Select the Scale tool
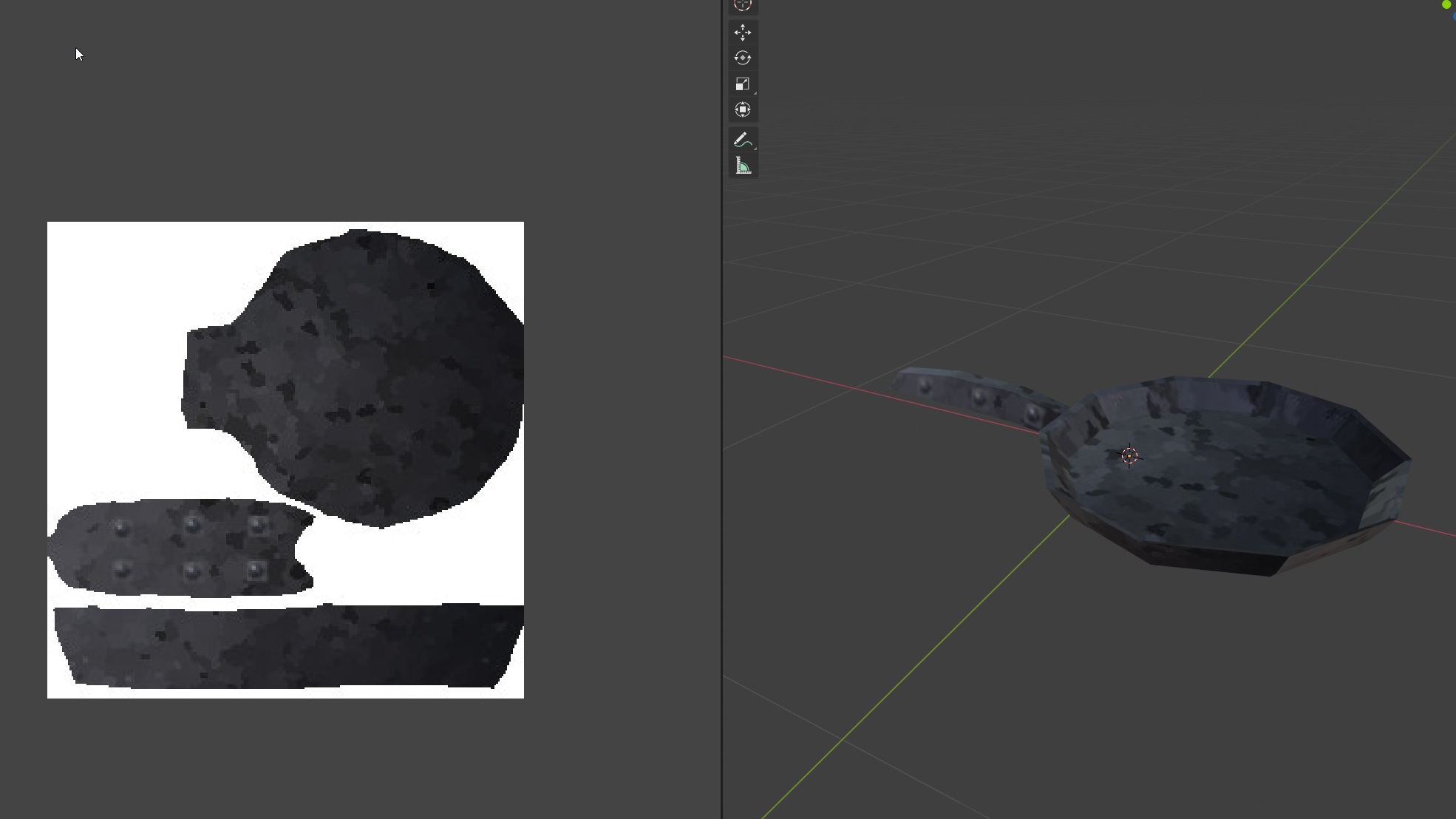1456x819 pixels. [743, 84]
